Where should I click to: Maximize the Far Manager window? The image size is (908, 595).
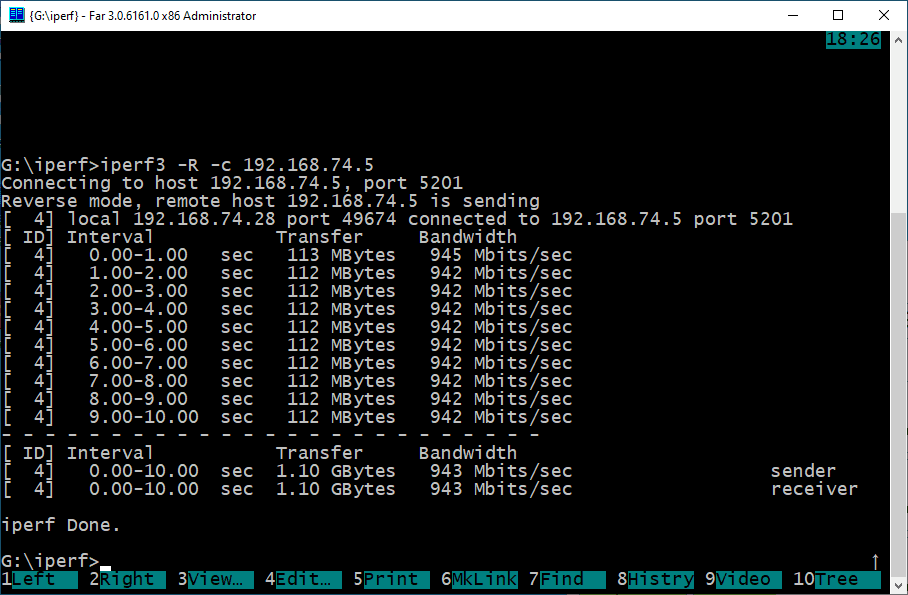pos(838,15)
